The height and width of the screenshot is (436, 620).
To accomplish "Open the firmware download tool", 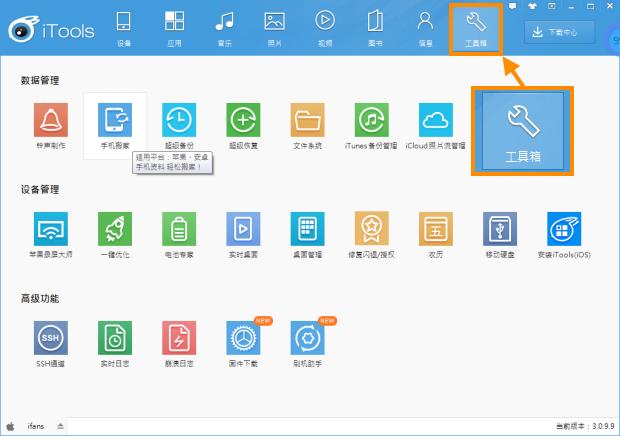I will pyautogui.click(x=243, y=338).
